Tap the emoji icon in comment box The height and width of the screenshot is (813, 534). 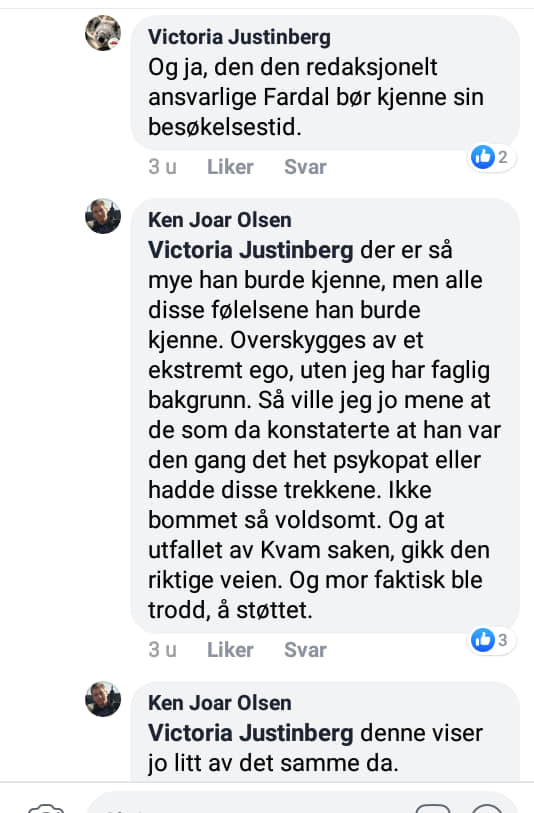pos(487,809)
